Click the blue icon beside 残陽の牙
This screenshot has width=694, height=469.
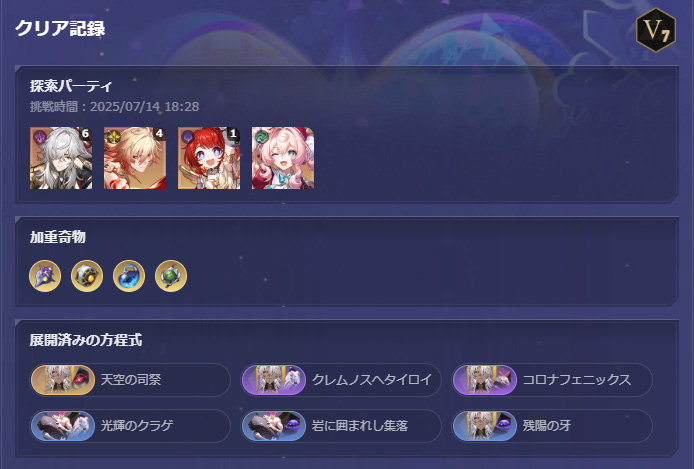tap(485, 426)
